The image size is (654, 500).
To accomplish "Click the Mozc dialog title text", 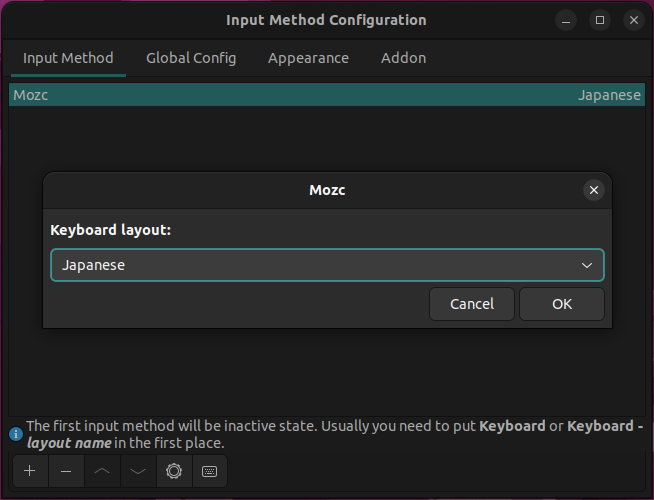I will tap(327, 190).
